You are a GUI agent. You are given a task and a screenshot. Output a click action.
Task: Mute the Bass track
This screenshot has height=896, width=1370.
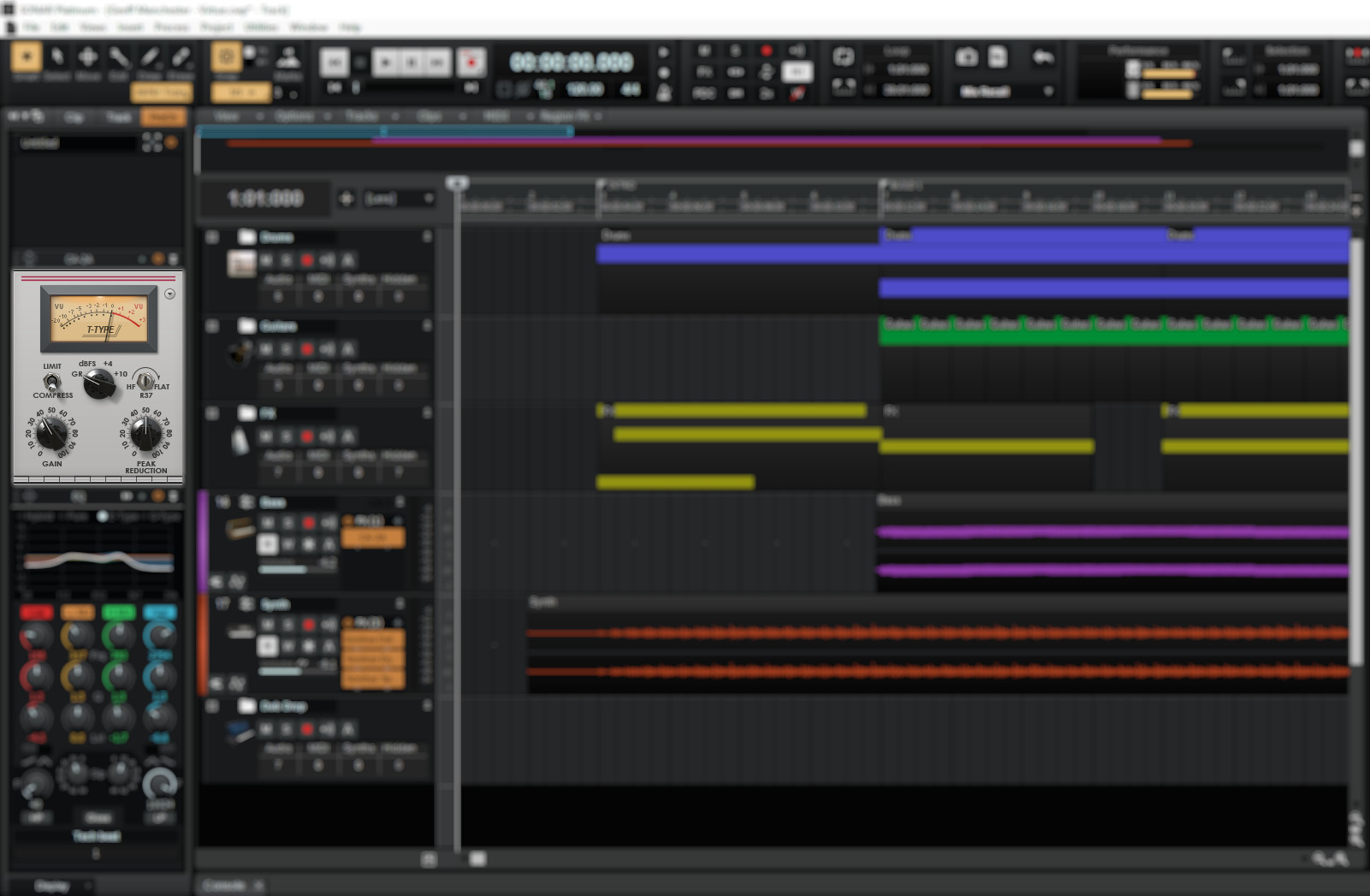268,521
